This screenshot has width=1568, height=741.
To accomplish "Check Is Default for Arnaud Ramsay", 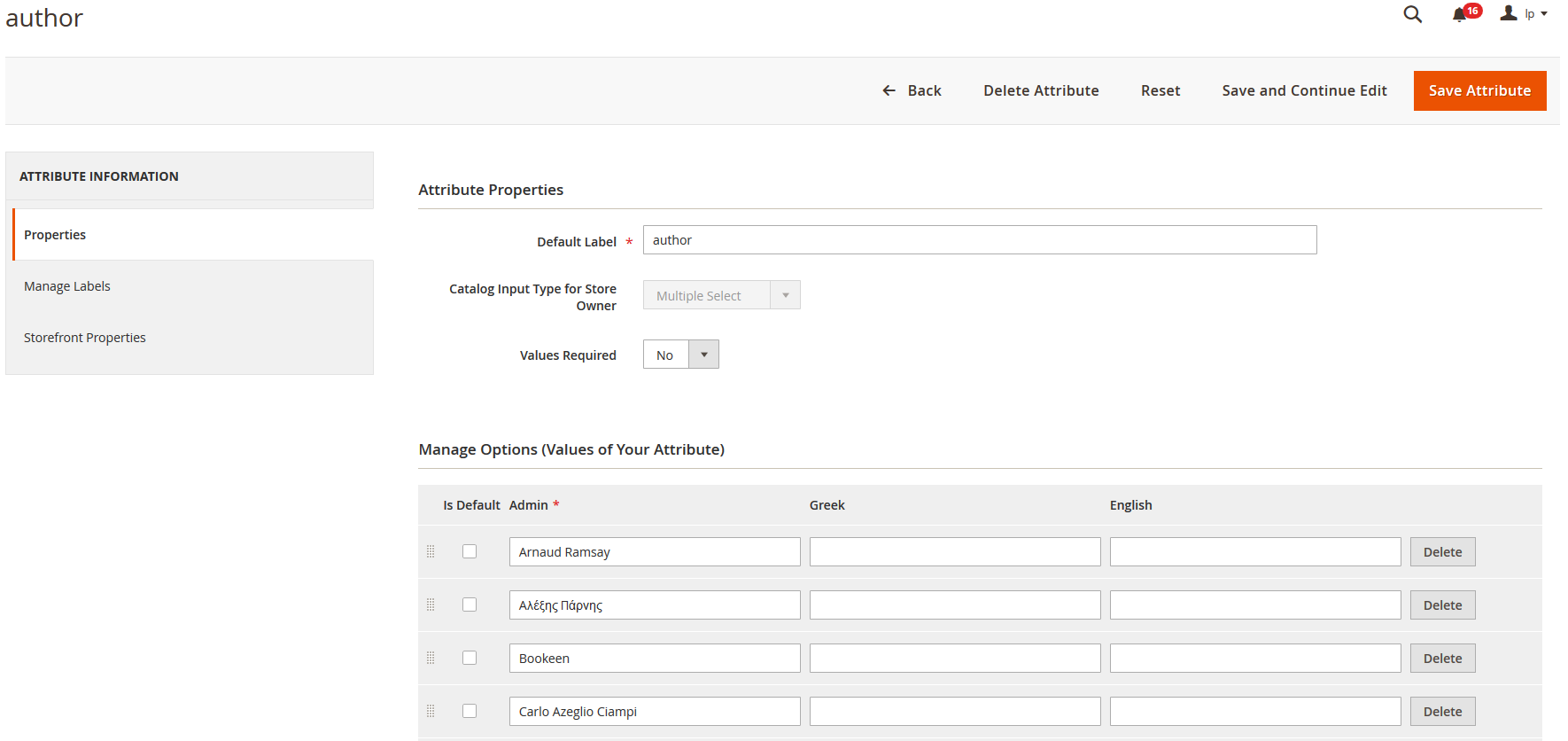I will 470,551.
